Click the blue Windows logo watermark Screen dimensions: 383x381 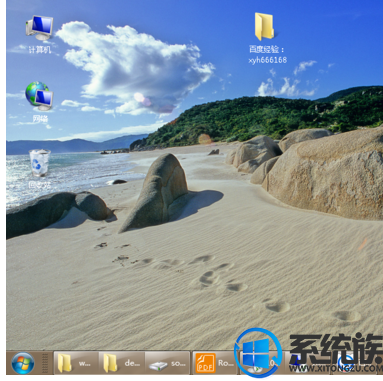pos(258,353)
